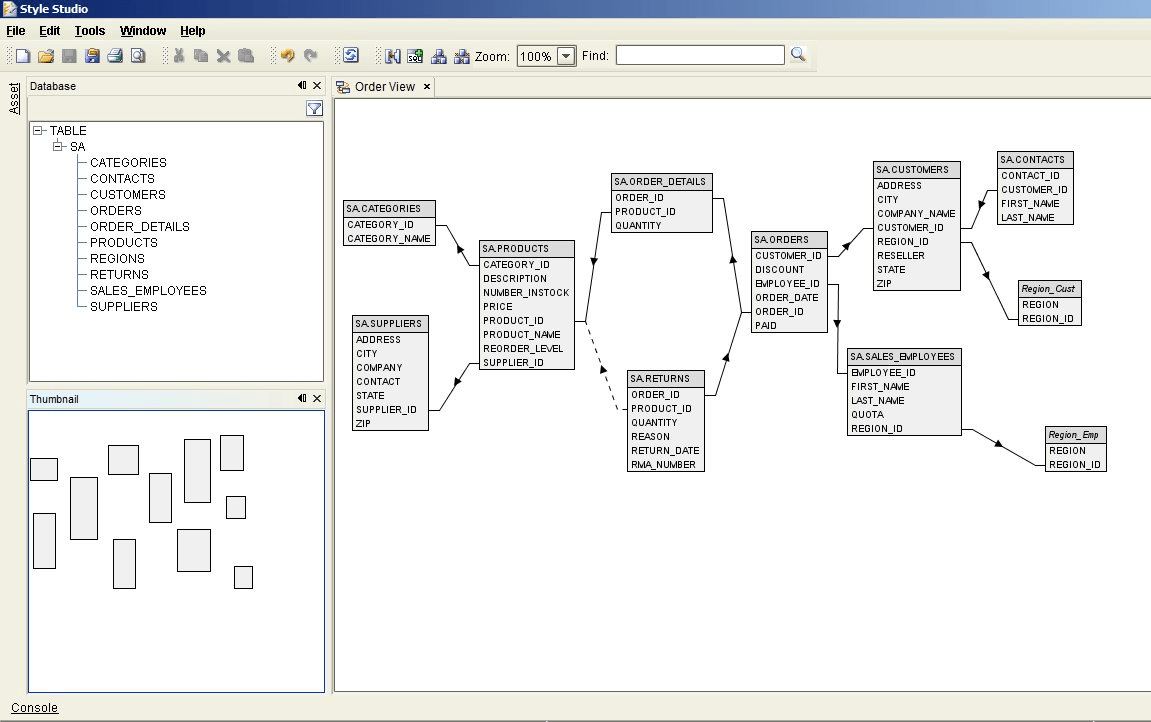Select the Order View tab
This screenshot has height=722, width=1151.
[383, 87]
